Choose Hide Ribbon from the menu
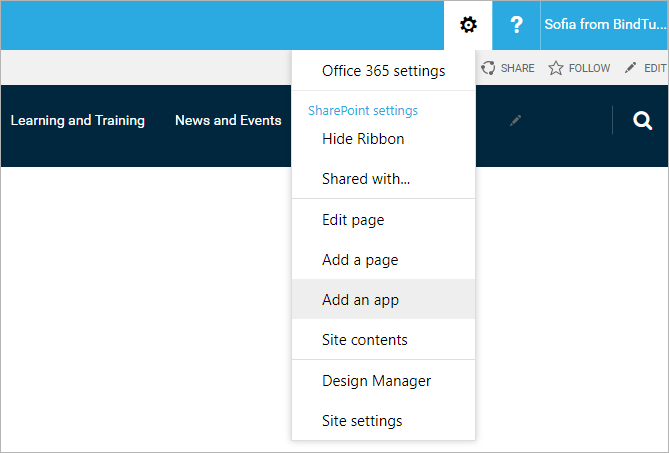669x453 pixels. click(x=384, y=139)
